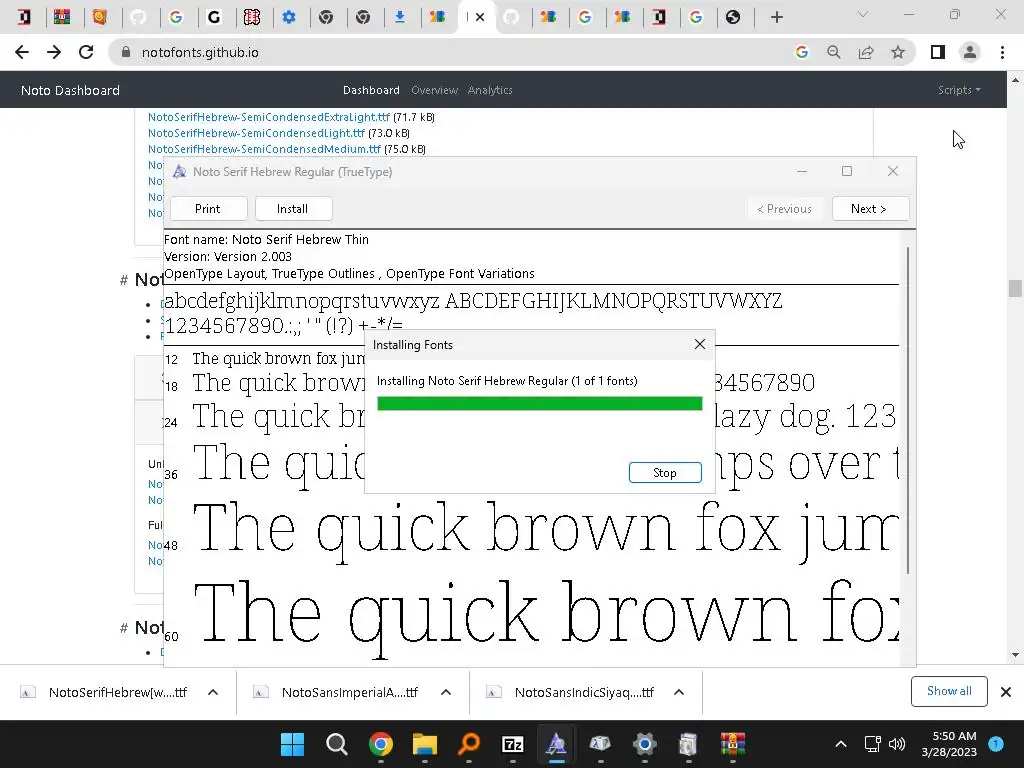
Task: Switch to the blue gear settings tab
Action: 289,17
